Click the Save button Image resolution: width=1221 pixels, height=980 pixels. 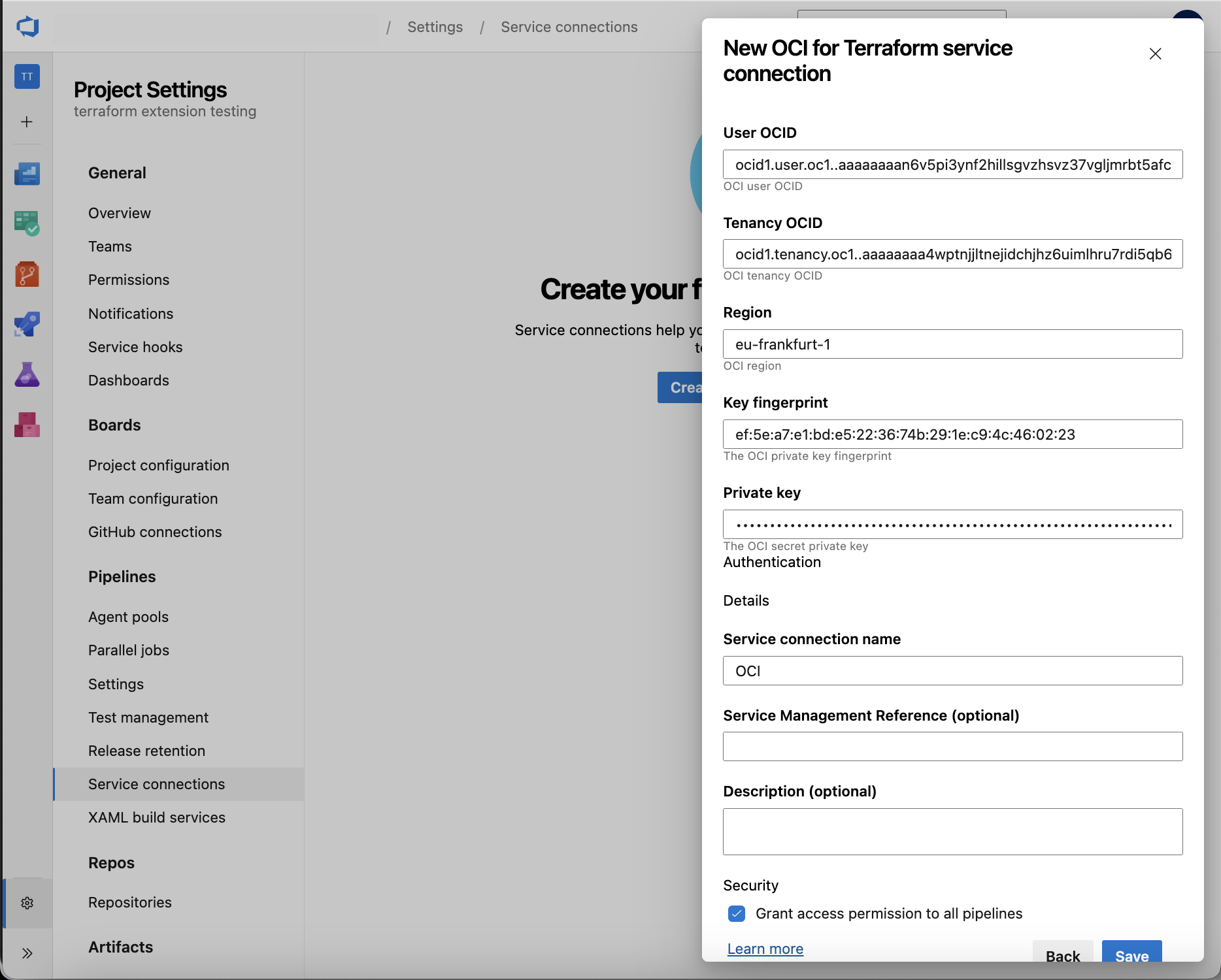(x=1131, y=955)
